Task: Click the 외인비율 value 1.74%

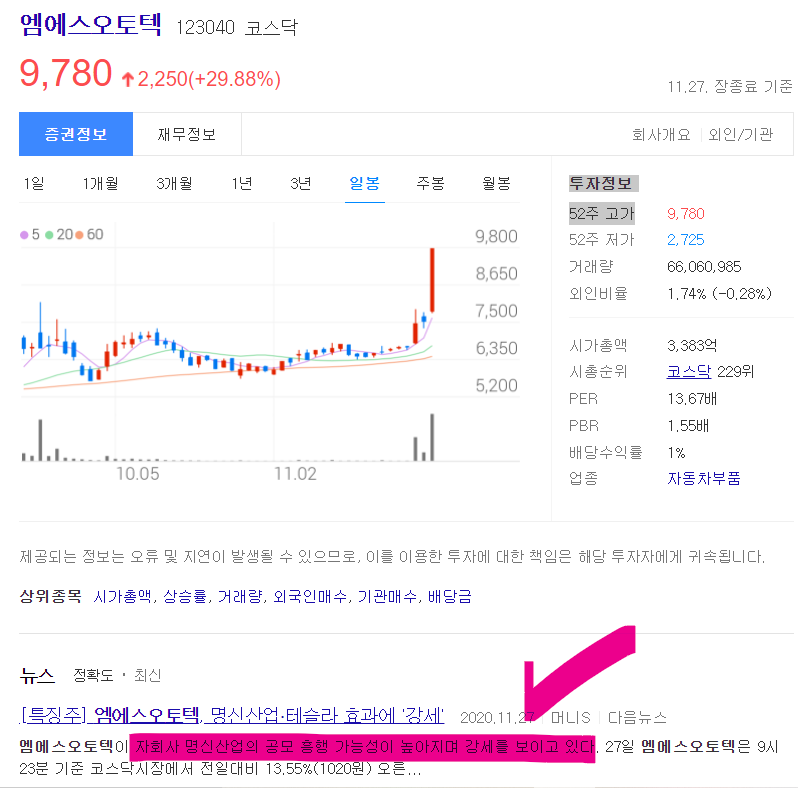Action: pyautogui.click(x=687, y=294)
